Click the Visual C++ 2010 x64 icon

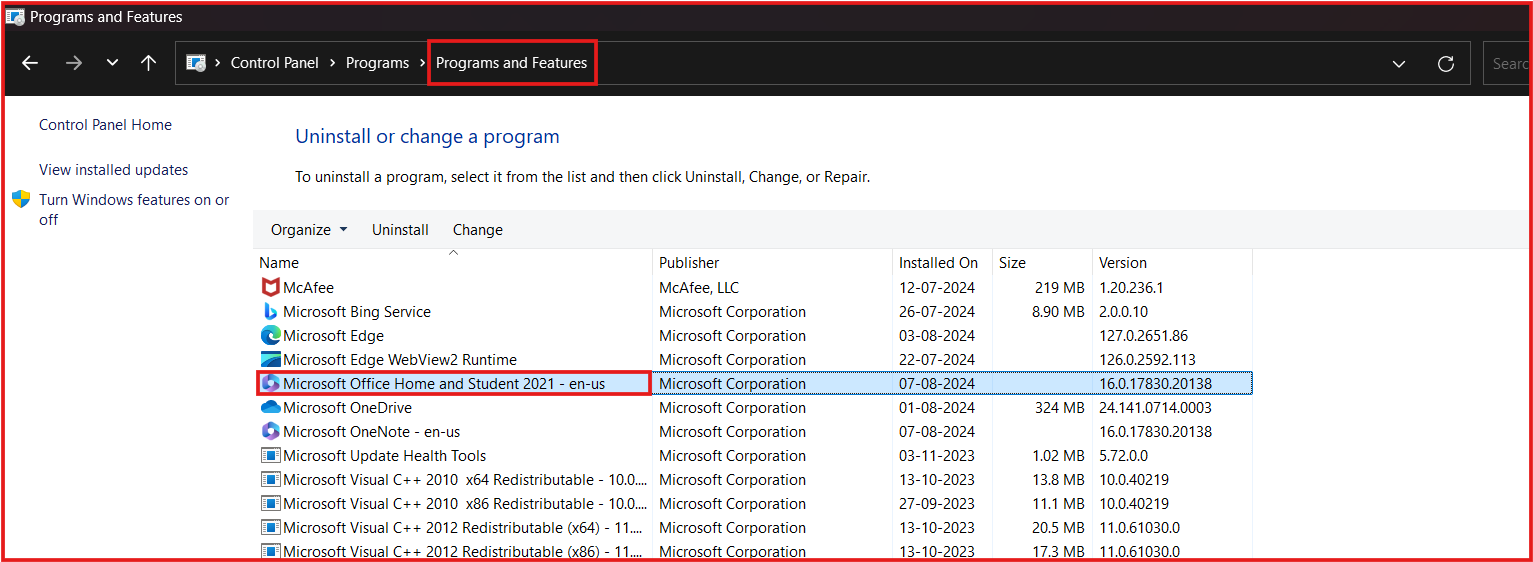[270, 480]
